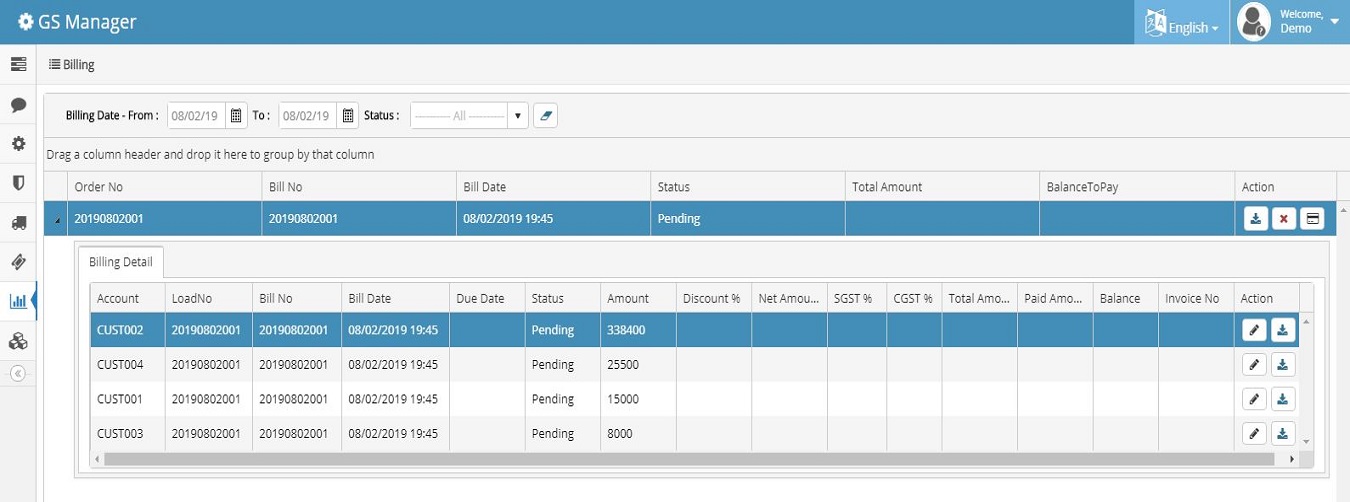Screen dimensions: 1350x502
Task: Click the detail grid scroll-down arrow
Action: click(1305, 440)
